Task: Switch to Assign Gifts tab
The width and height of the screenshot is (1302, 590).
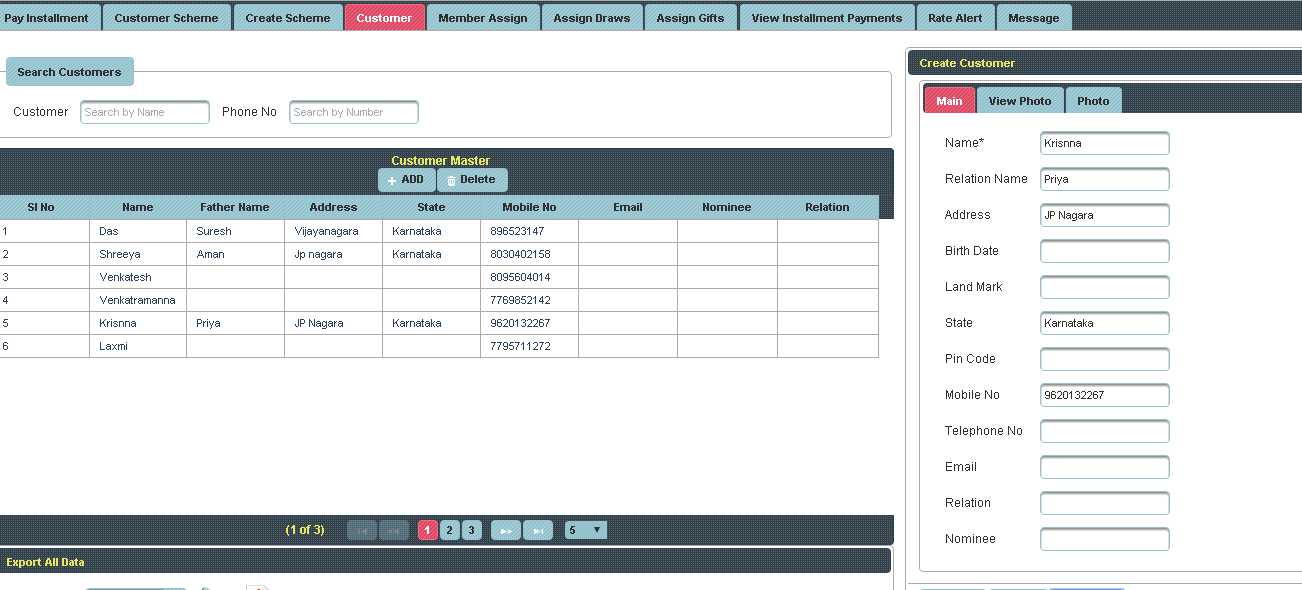Action: pos(690,18)
